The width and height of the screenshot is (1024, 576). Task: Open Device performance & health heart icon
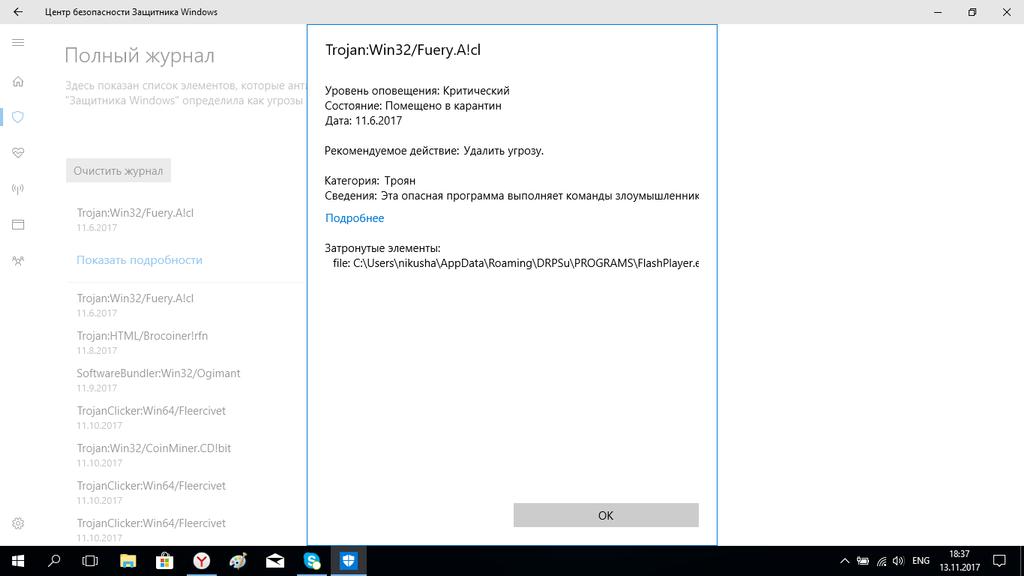pyautogui.click(x=18, y=153)
